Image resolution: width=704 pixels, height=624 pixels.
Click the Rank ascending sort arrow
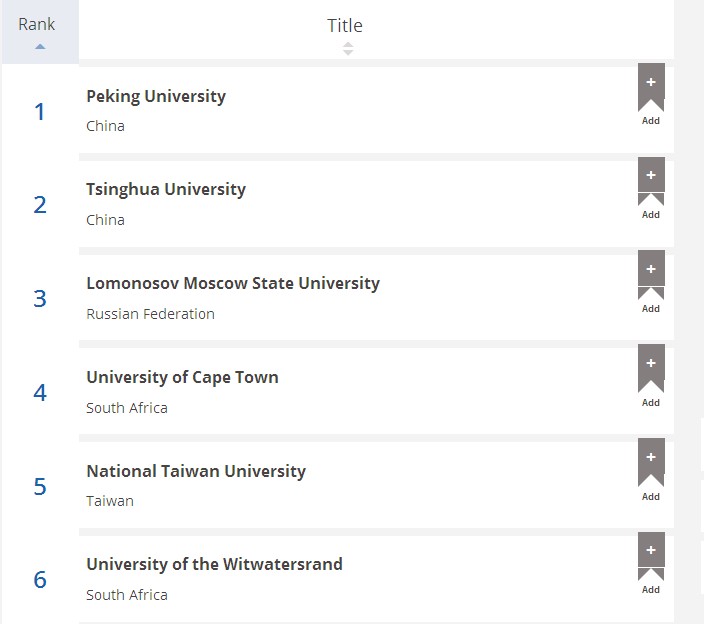coord(40,46)
